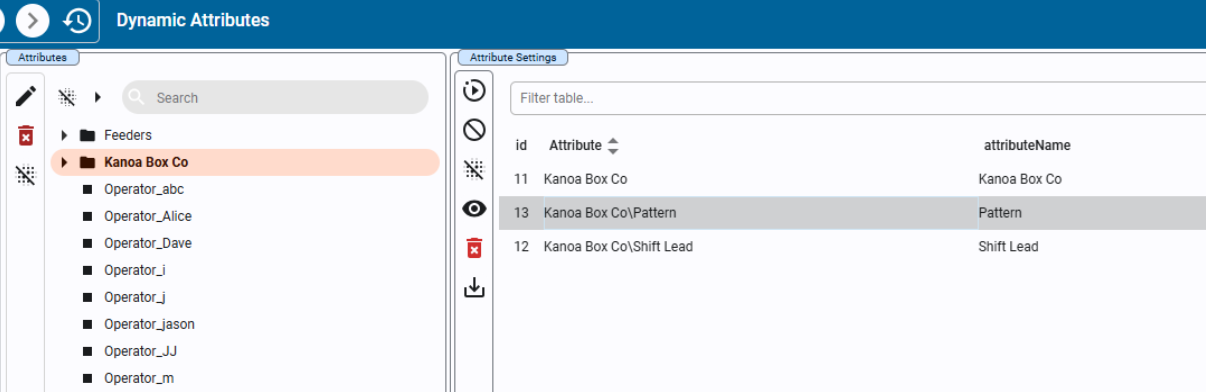Select Operator_j in the tree
Image resolution: width=1206 pixels, height=392 pixels.
pos(134,297)
